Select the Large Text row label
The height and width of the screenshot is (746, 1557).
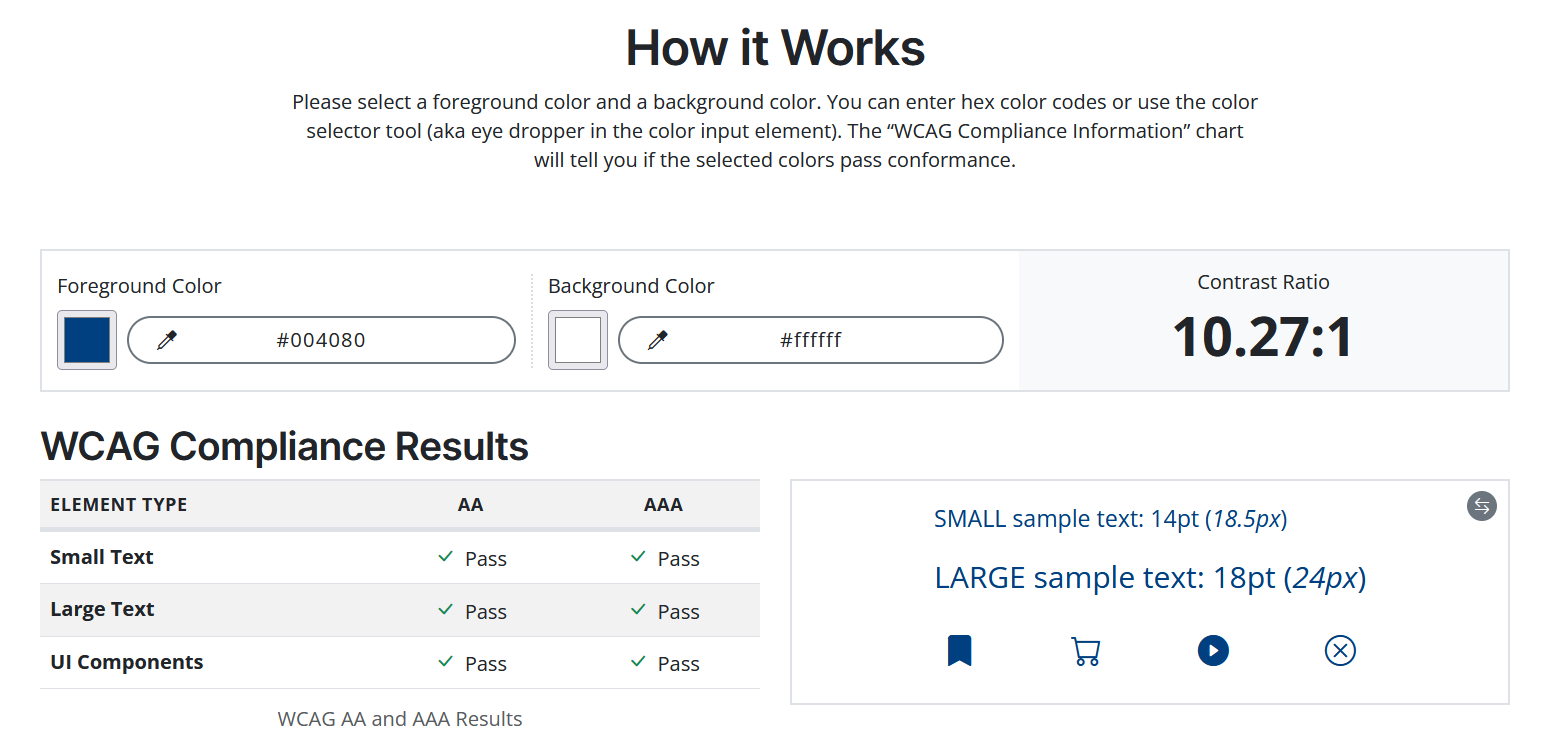(102, 610)
